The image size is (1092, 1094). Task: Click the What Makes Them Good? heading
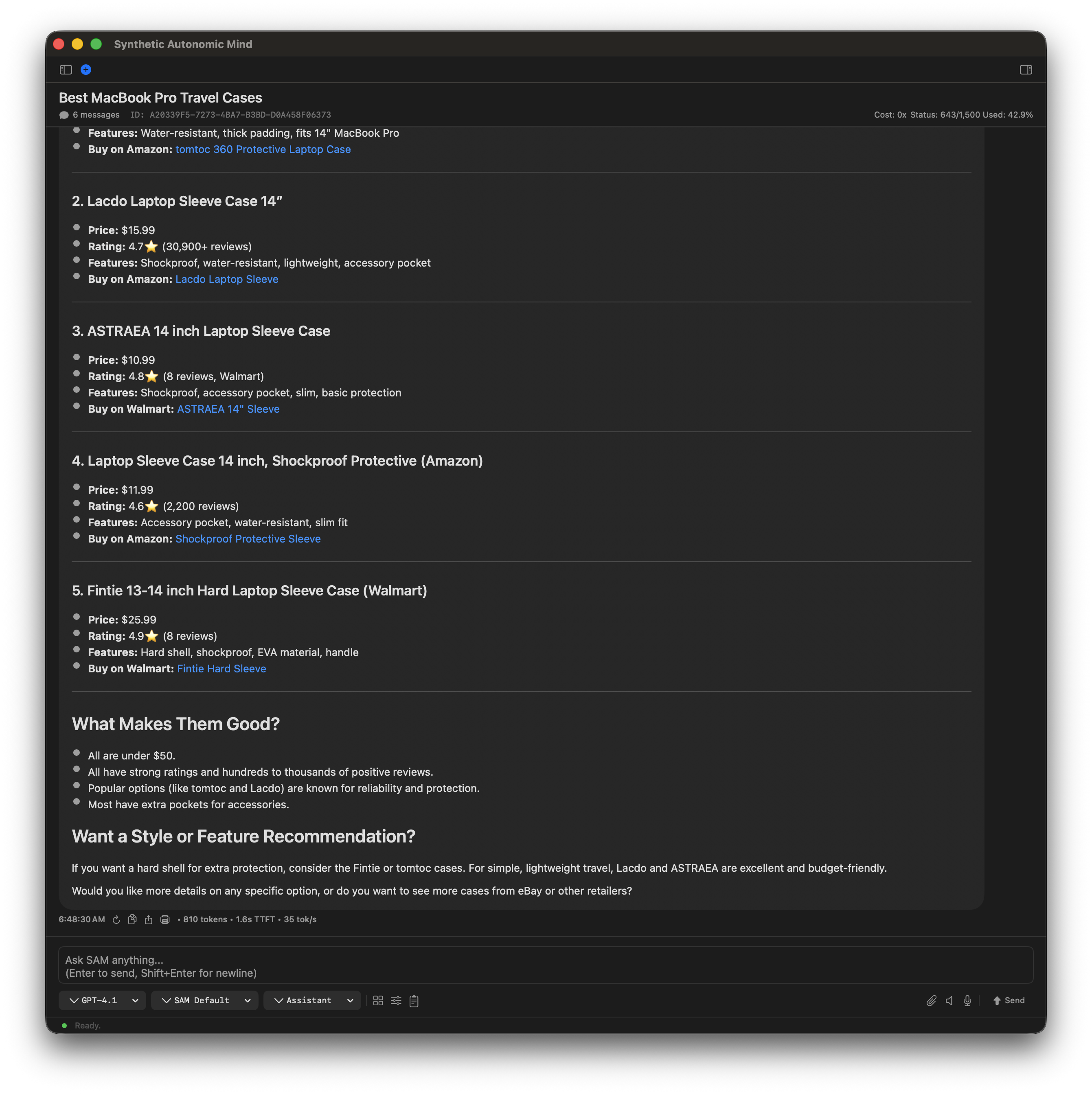pyautogui.click(x=175, y=724)
